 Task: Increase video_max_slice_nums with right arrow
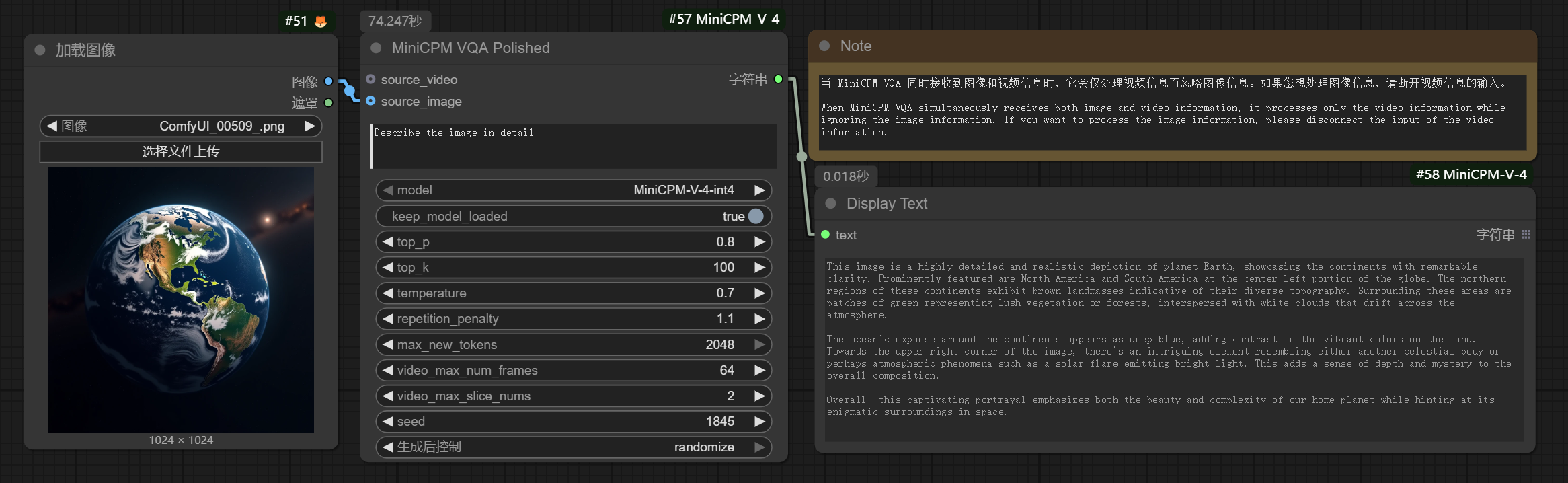click(x=760, y=396)
